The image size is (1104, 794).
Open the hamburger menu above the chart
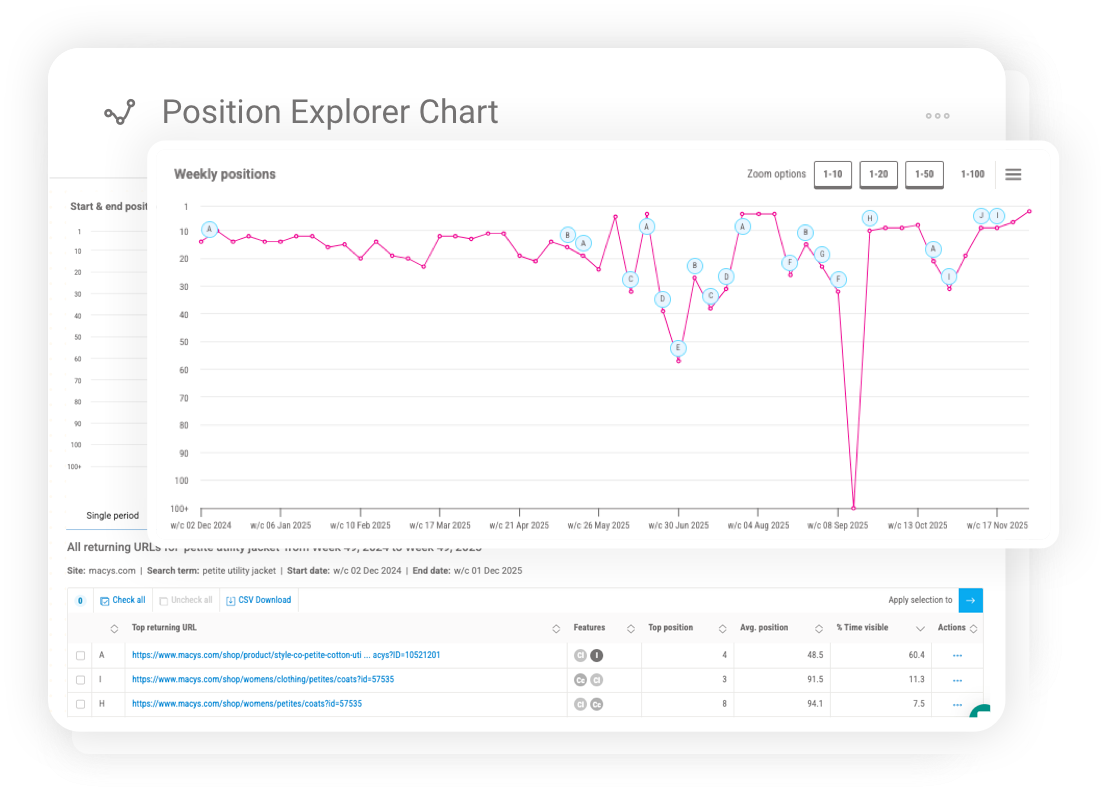coord(1013,173)
